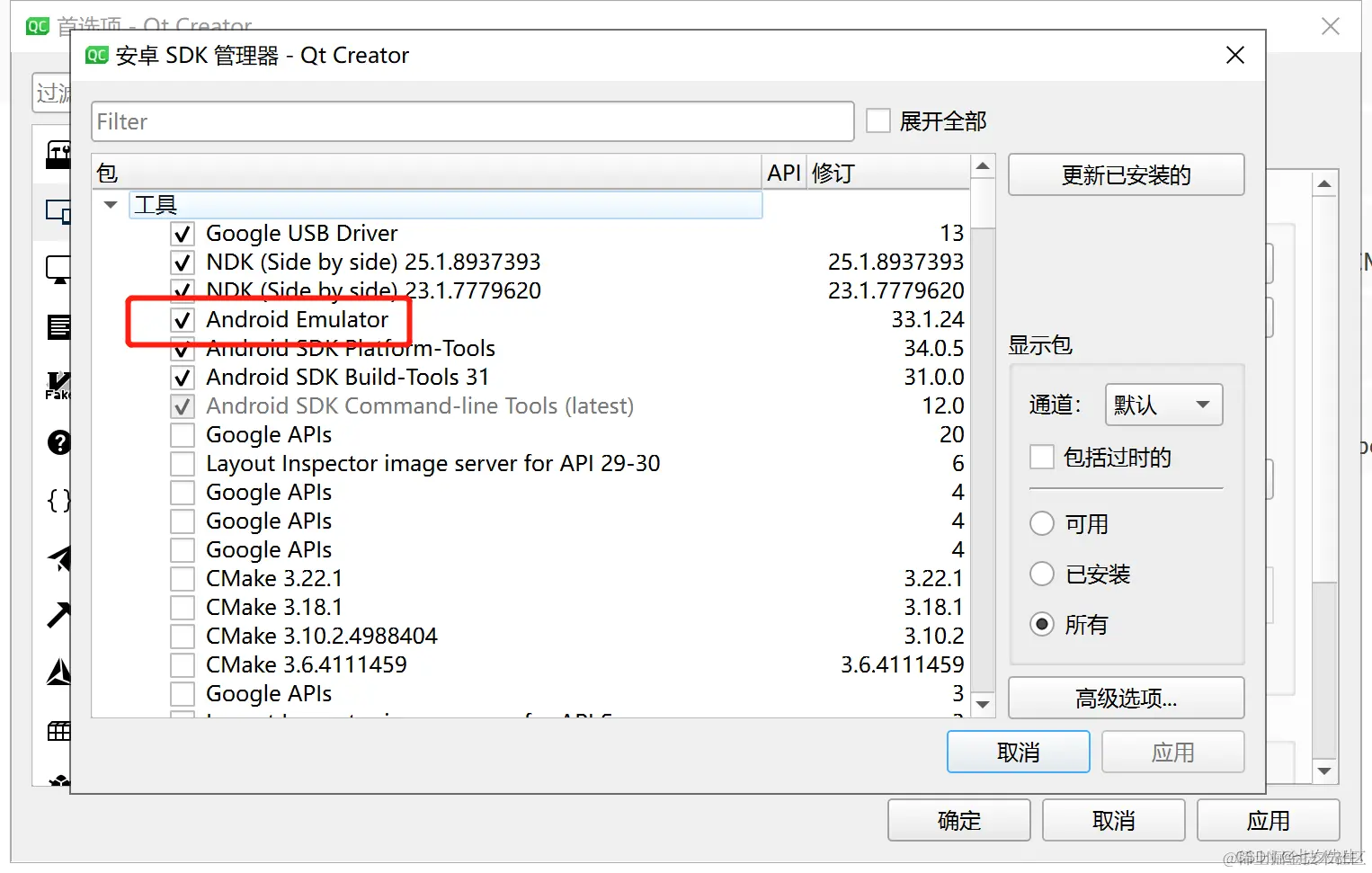Open the FakeVim category icon

click(58, 385)
